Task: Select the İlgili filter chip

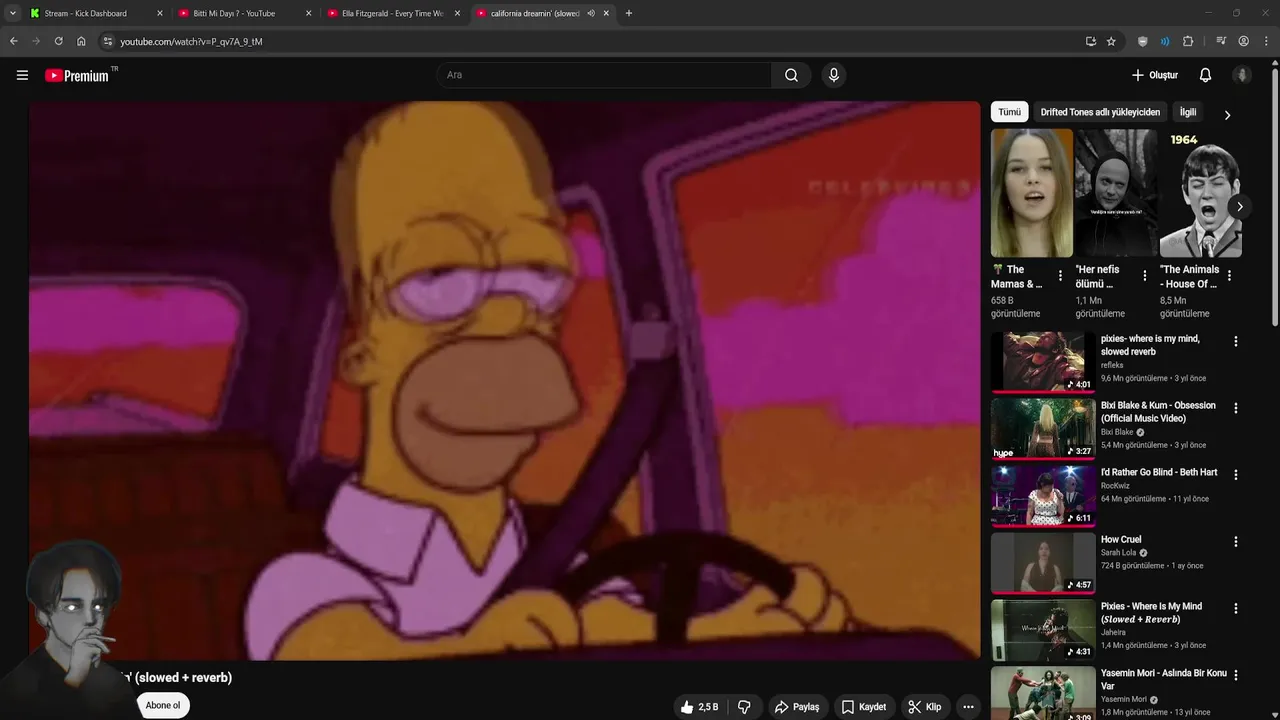Action: tap(1187, 112)
